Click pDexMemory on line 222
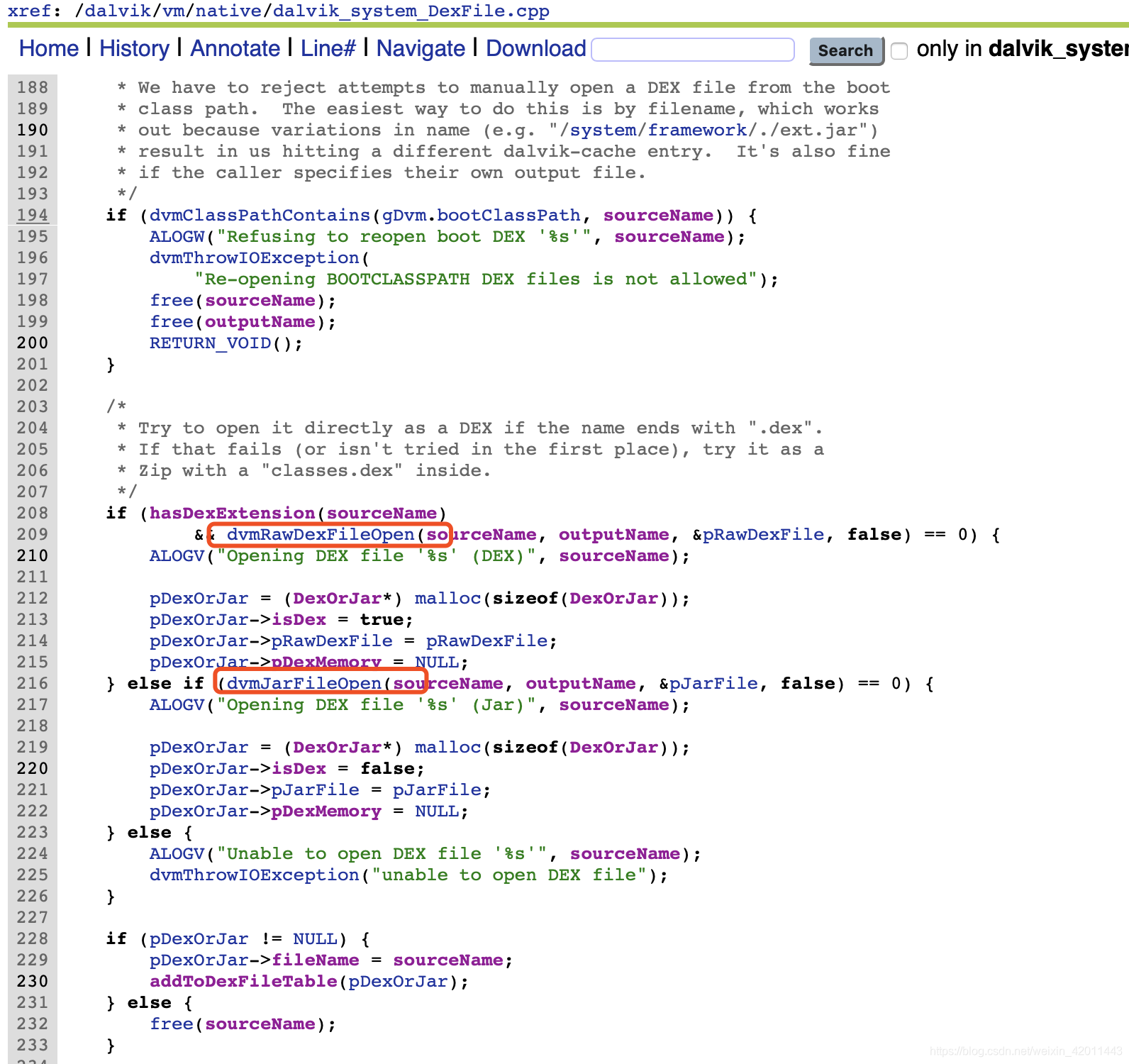The height and width of the screenshot is (1064, 1129). [x=327, y=811]
